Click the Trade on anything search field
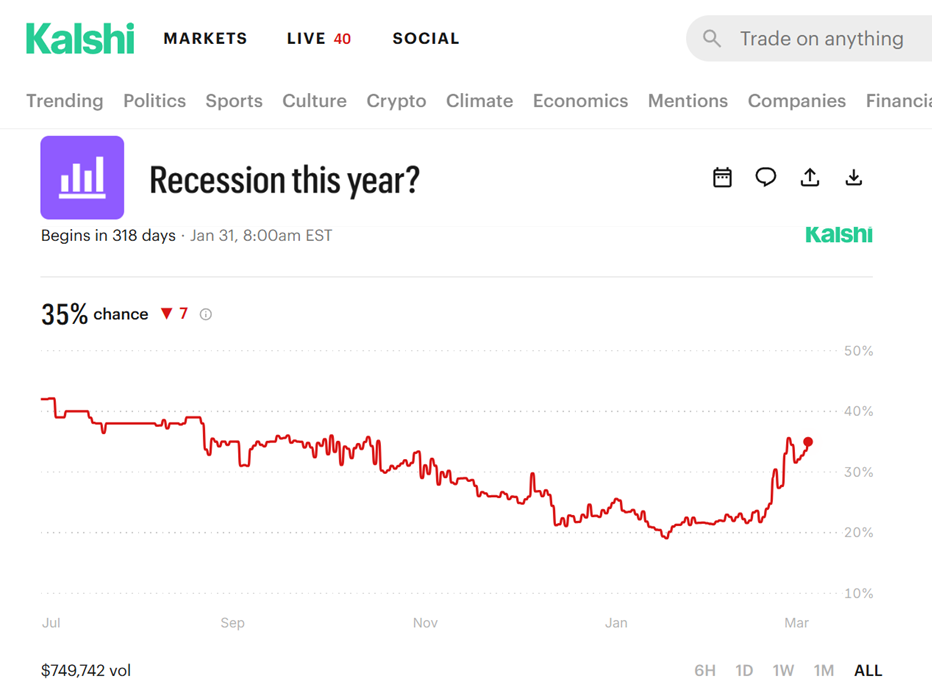 (x=822, y=39)
